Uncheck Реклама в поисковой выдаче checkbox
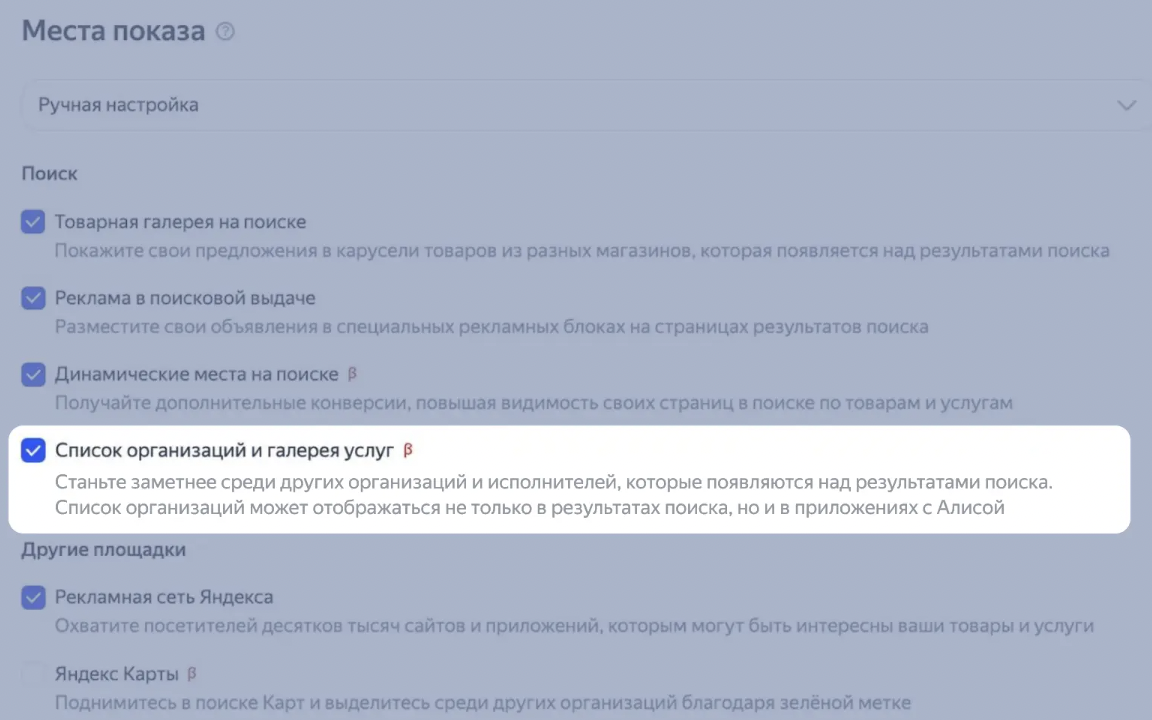 (33, 298)
